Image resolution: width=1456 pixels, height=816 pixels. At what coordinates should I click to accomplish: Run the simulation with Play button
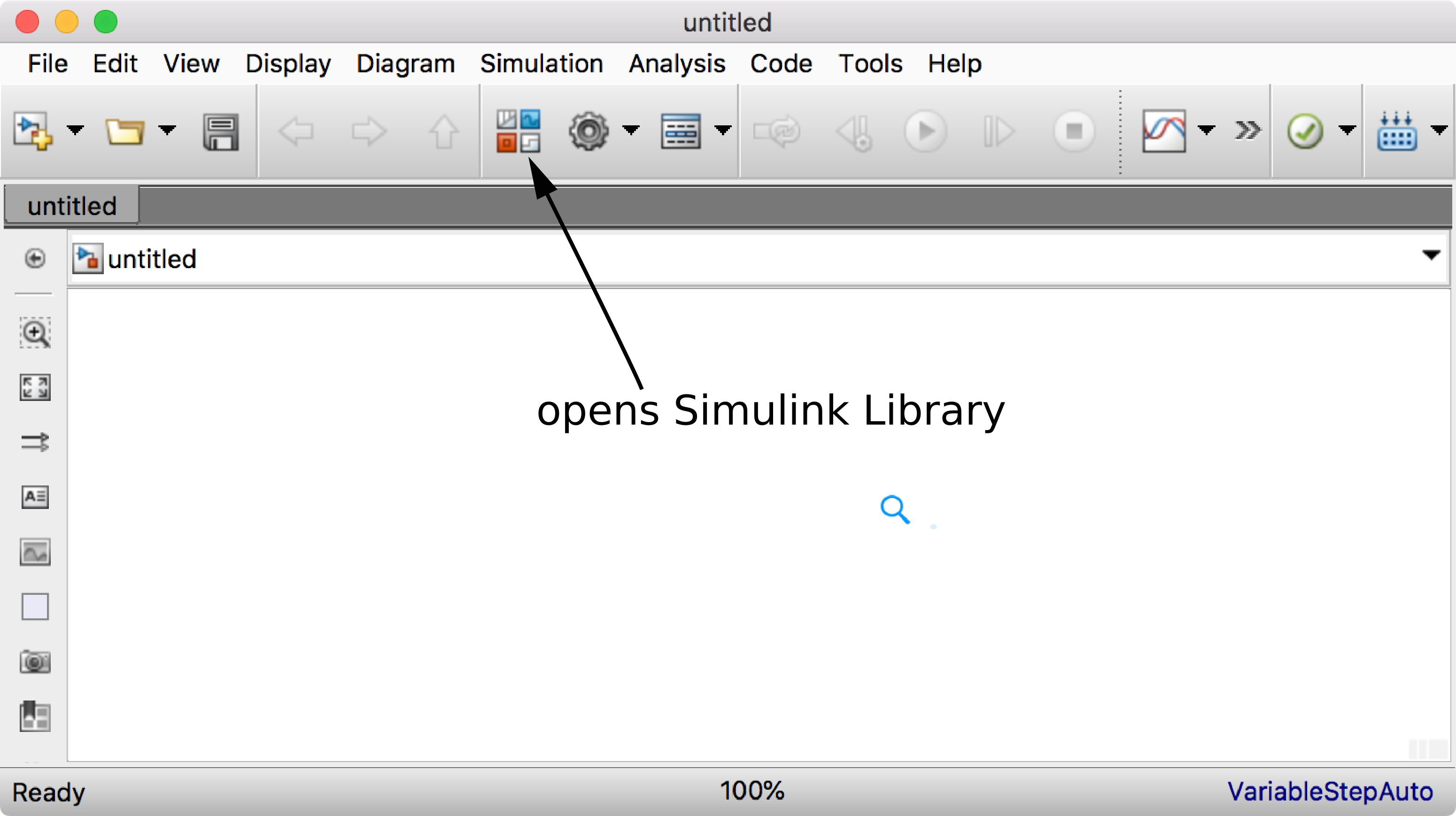pyautogui.click(x=925, y=131)
